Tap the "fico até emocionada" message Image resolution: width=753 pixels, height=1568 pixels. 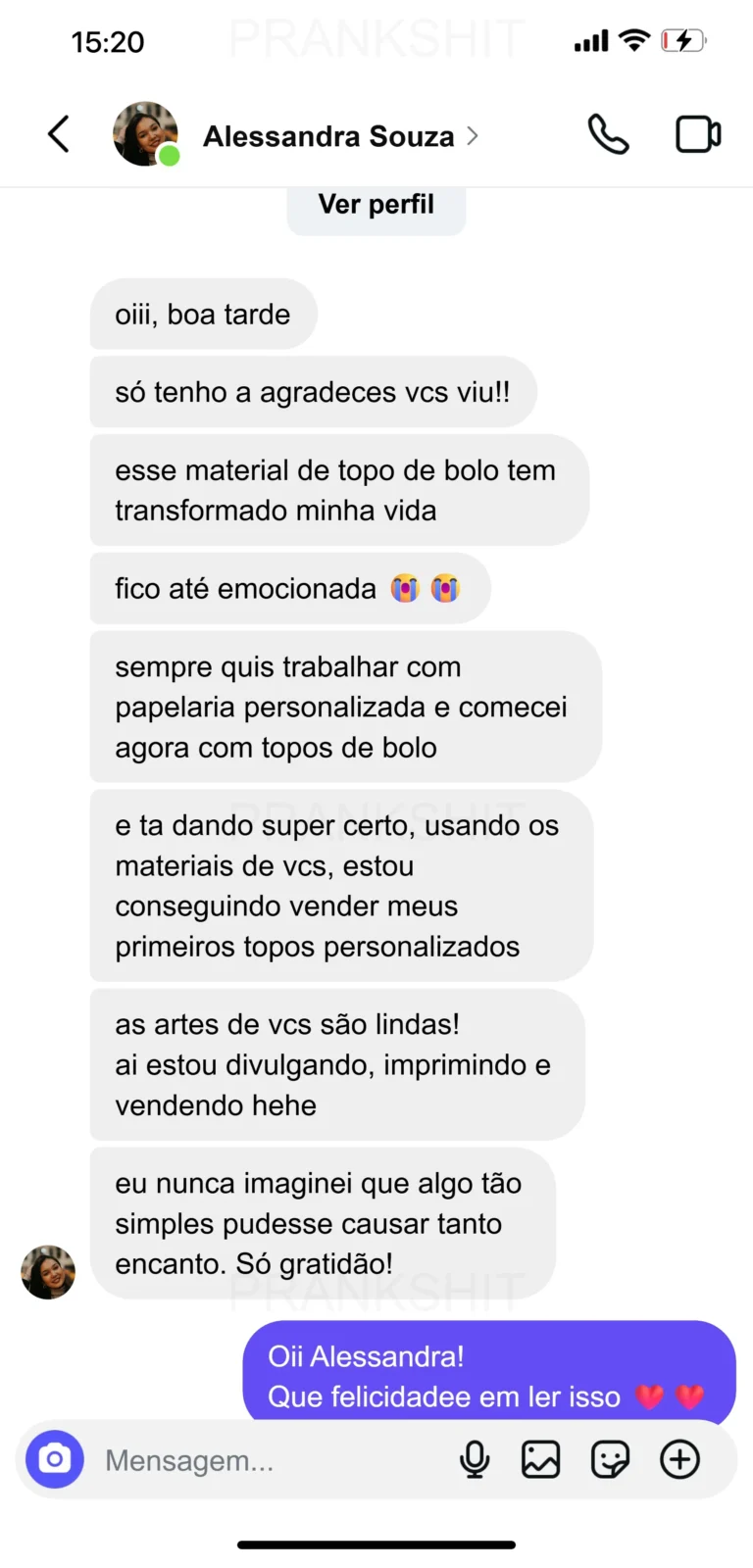[289, 589]
